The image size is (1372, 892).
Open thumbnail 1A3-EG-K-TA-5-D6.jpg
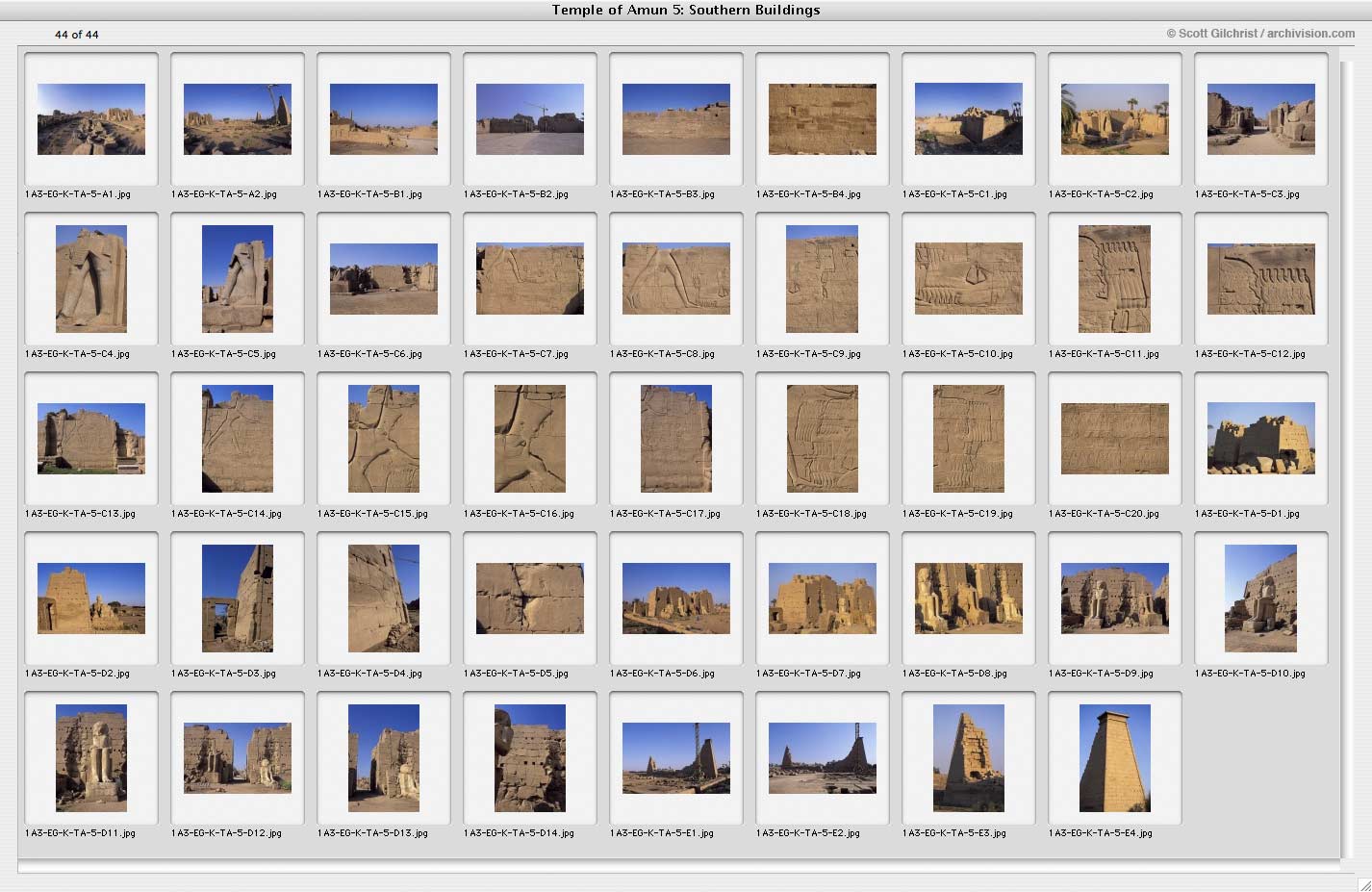(x=676, y=599)
